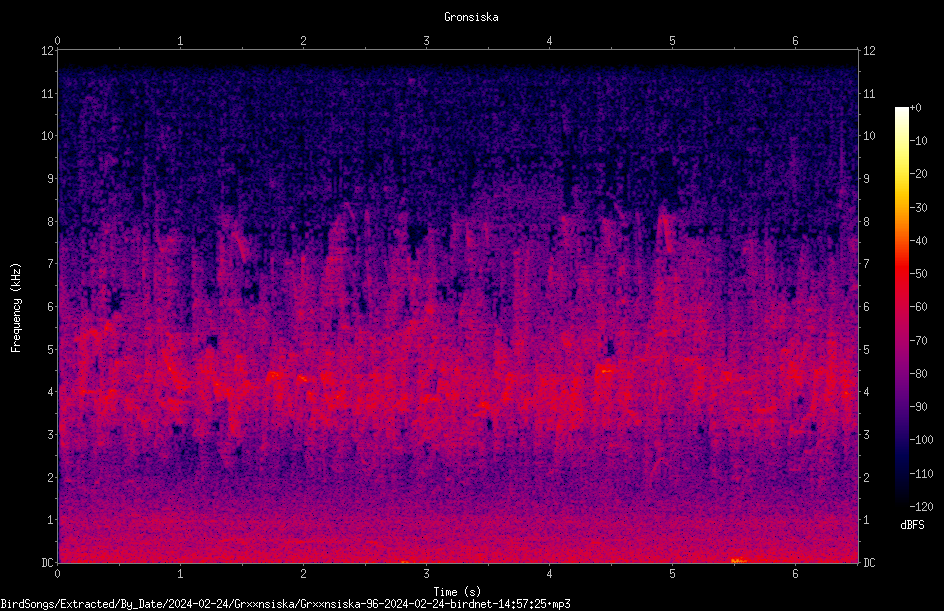Click the 5 second mark on top axis
The image size is (944, 611).
(x=672, y=41)
